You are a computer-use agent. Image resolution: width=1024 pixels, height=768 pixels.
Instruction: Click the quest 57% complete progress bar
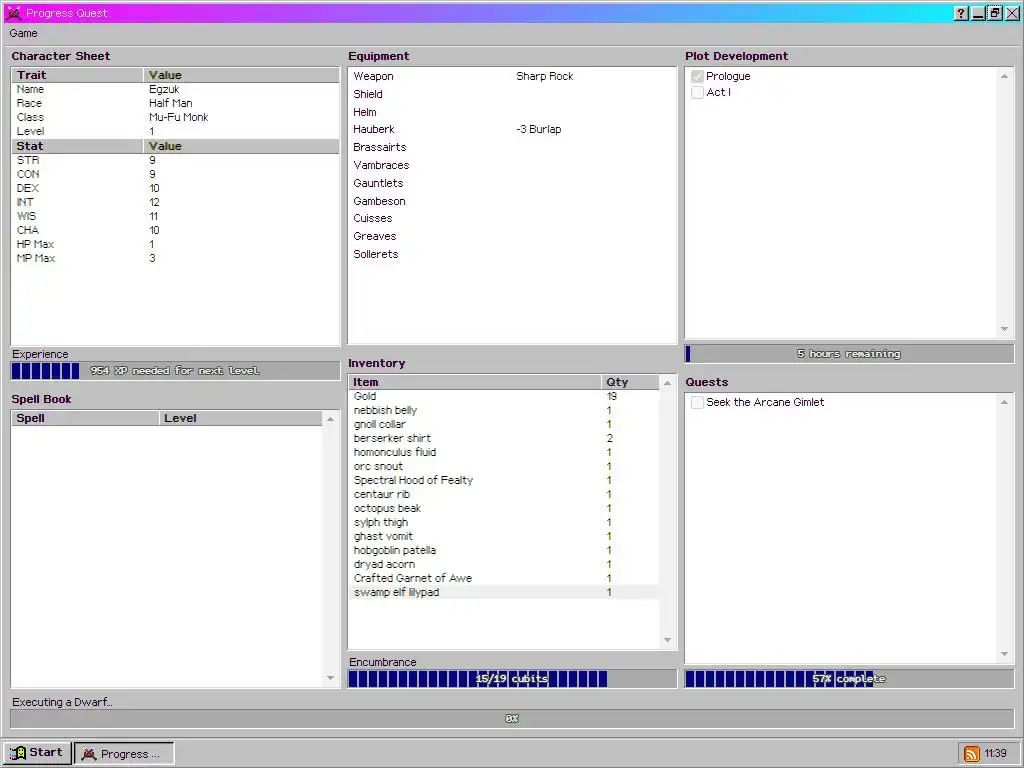[849, 679]
